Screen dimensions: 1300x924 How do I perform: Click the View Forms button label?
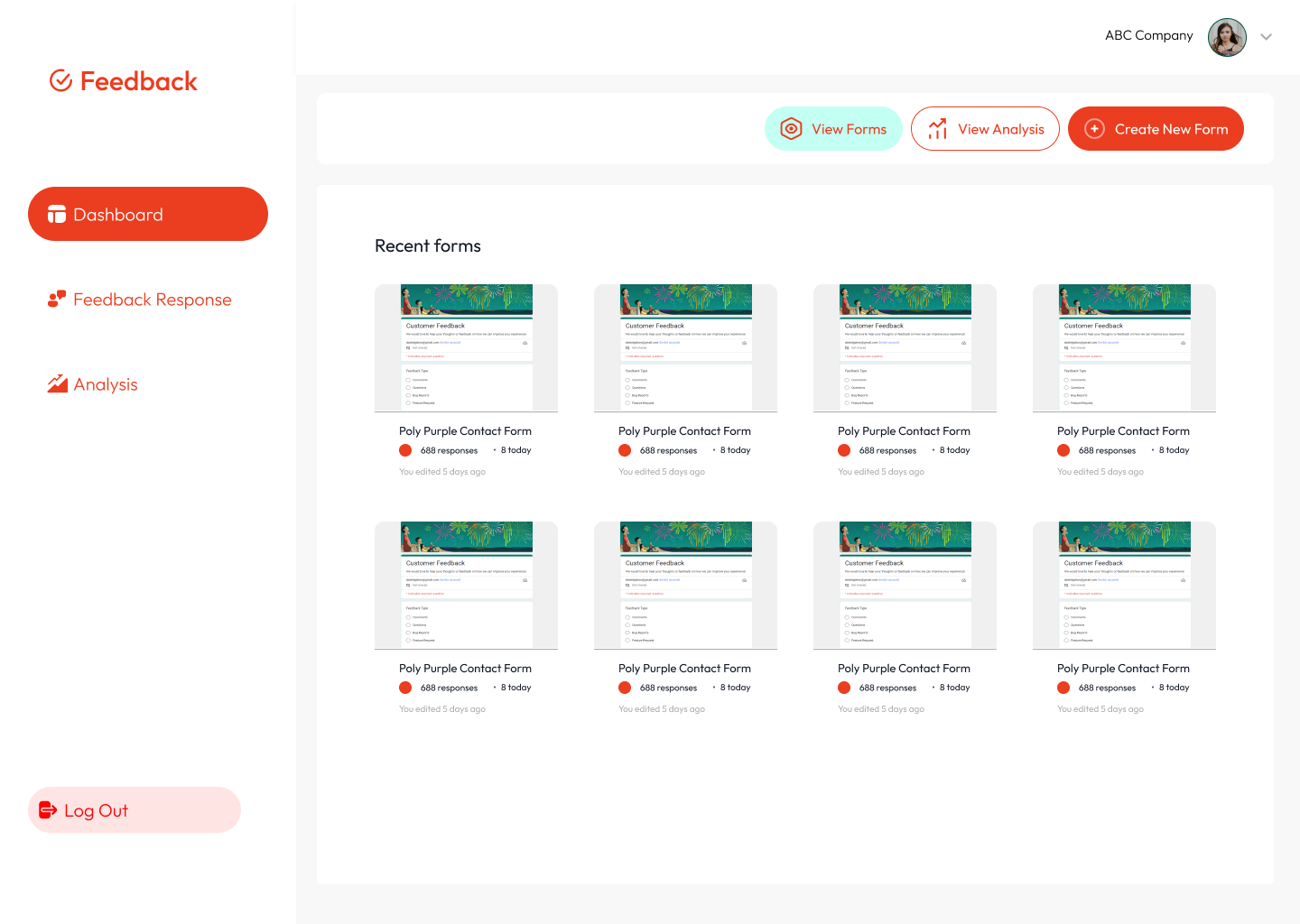pyautogui.click(x=849, y=129)
